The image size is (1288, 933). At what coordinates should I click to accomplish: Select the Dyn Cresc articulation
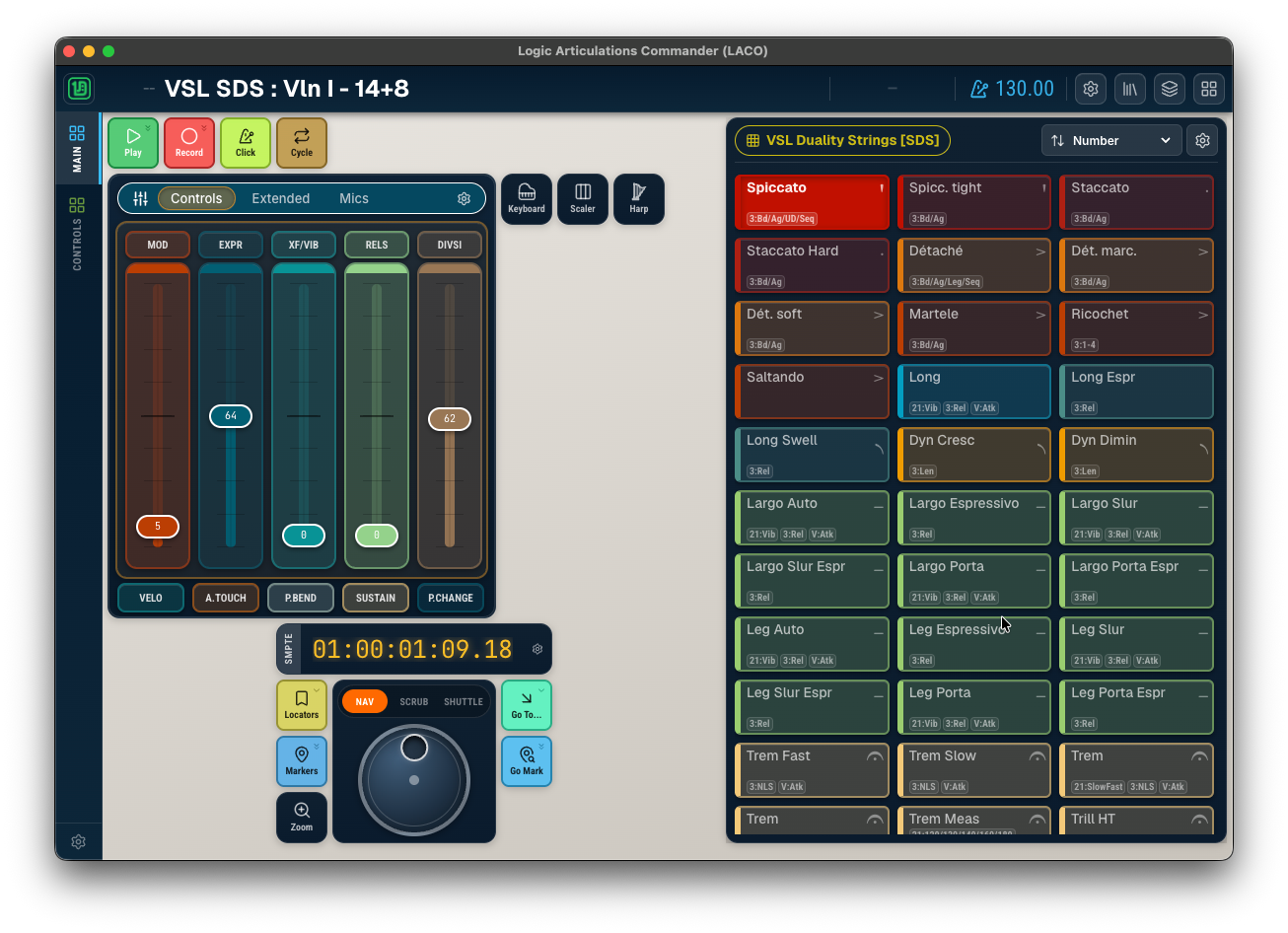point(974,455)
